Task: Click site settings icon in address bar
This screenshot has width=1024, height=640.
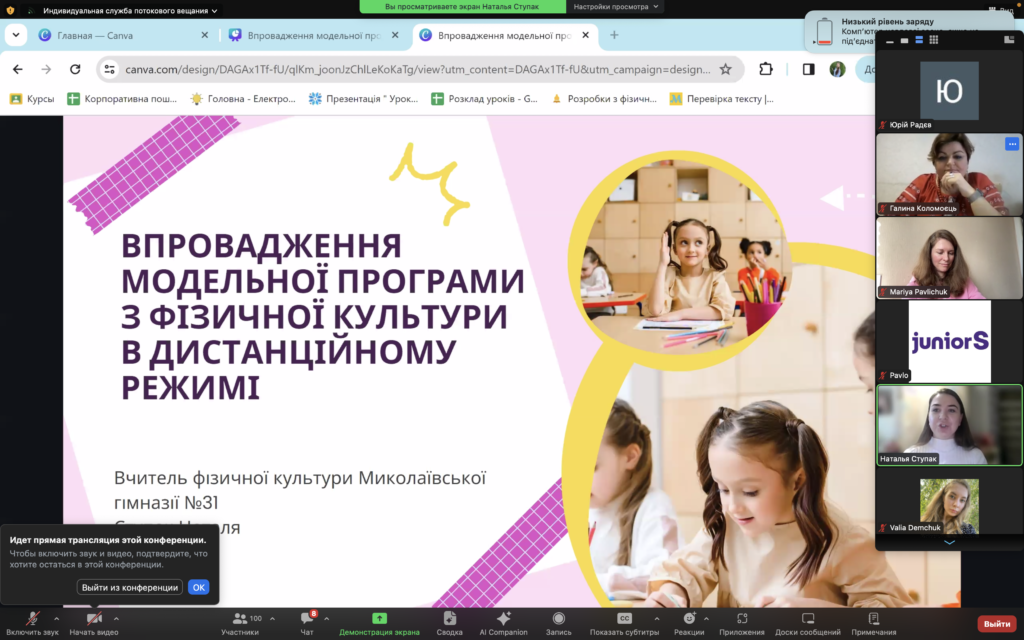Action: pos(110,69)
